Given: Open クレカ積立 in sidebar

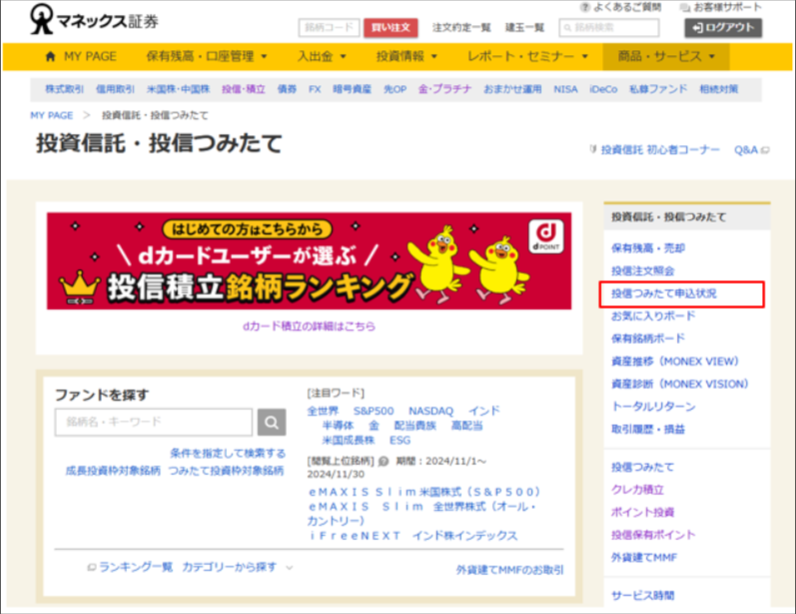Looking at the screenshot, I should (637, 490).
